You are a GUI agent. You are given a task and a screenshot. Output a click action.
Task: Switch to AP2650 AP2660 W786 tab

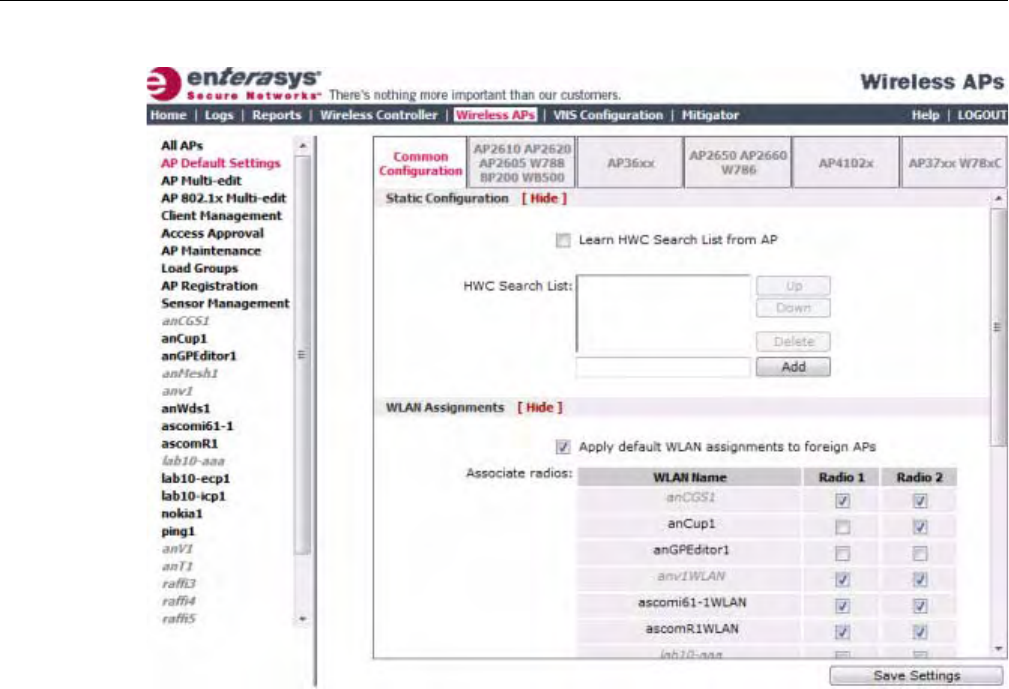738,163
